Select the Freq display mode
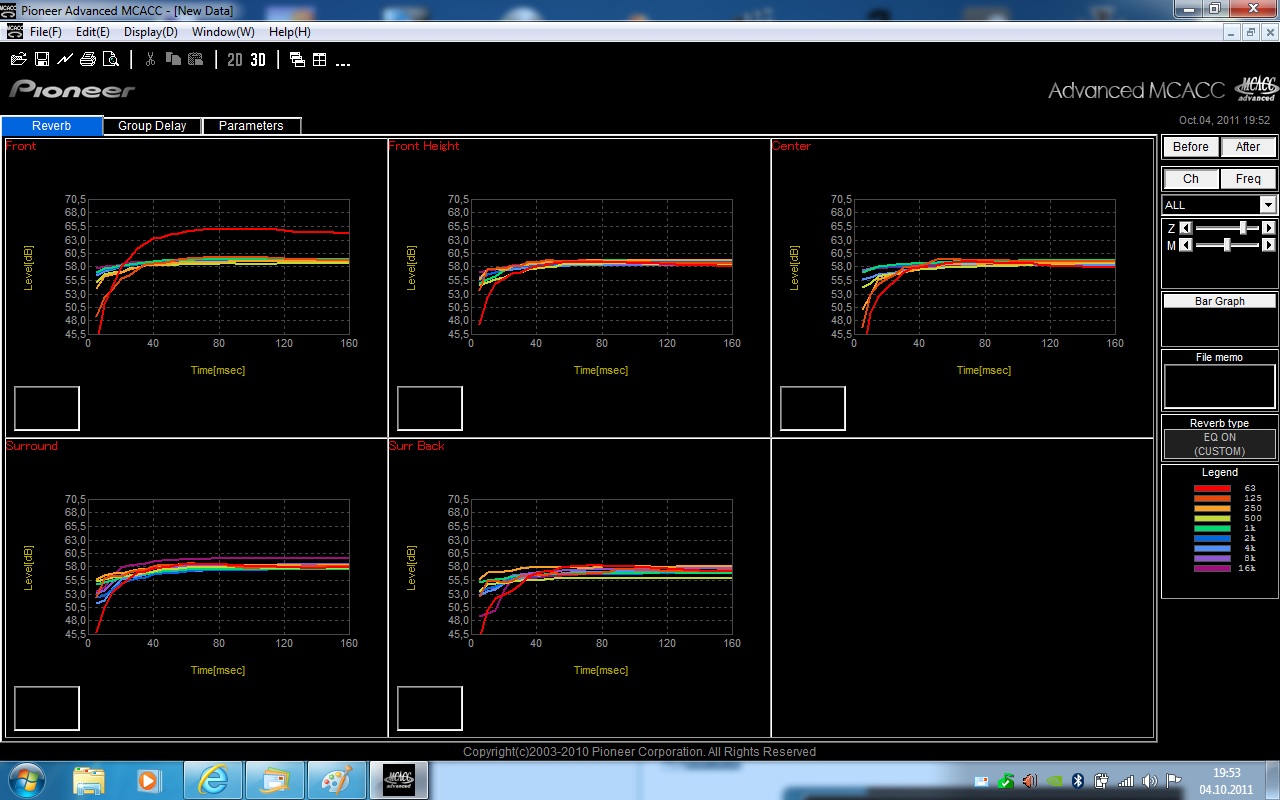 1248,179
